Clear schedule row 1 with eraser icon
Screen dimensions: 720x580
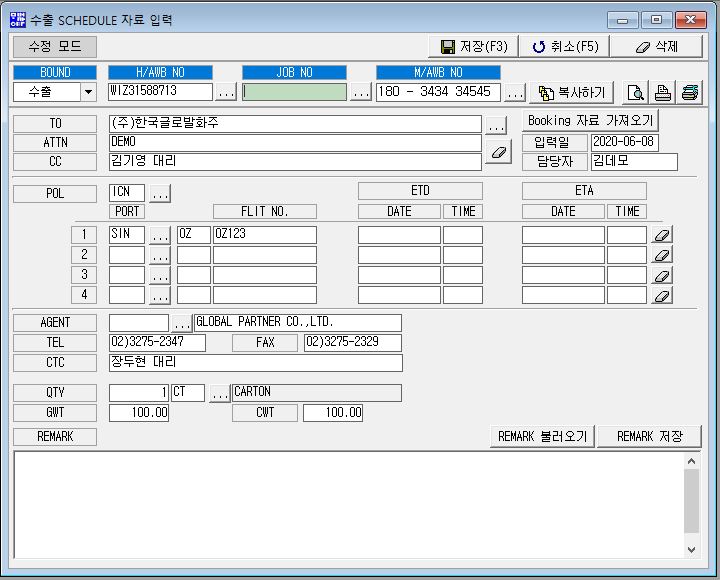pos(662,235)
